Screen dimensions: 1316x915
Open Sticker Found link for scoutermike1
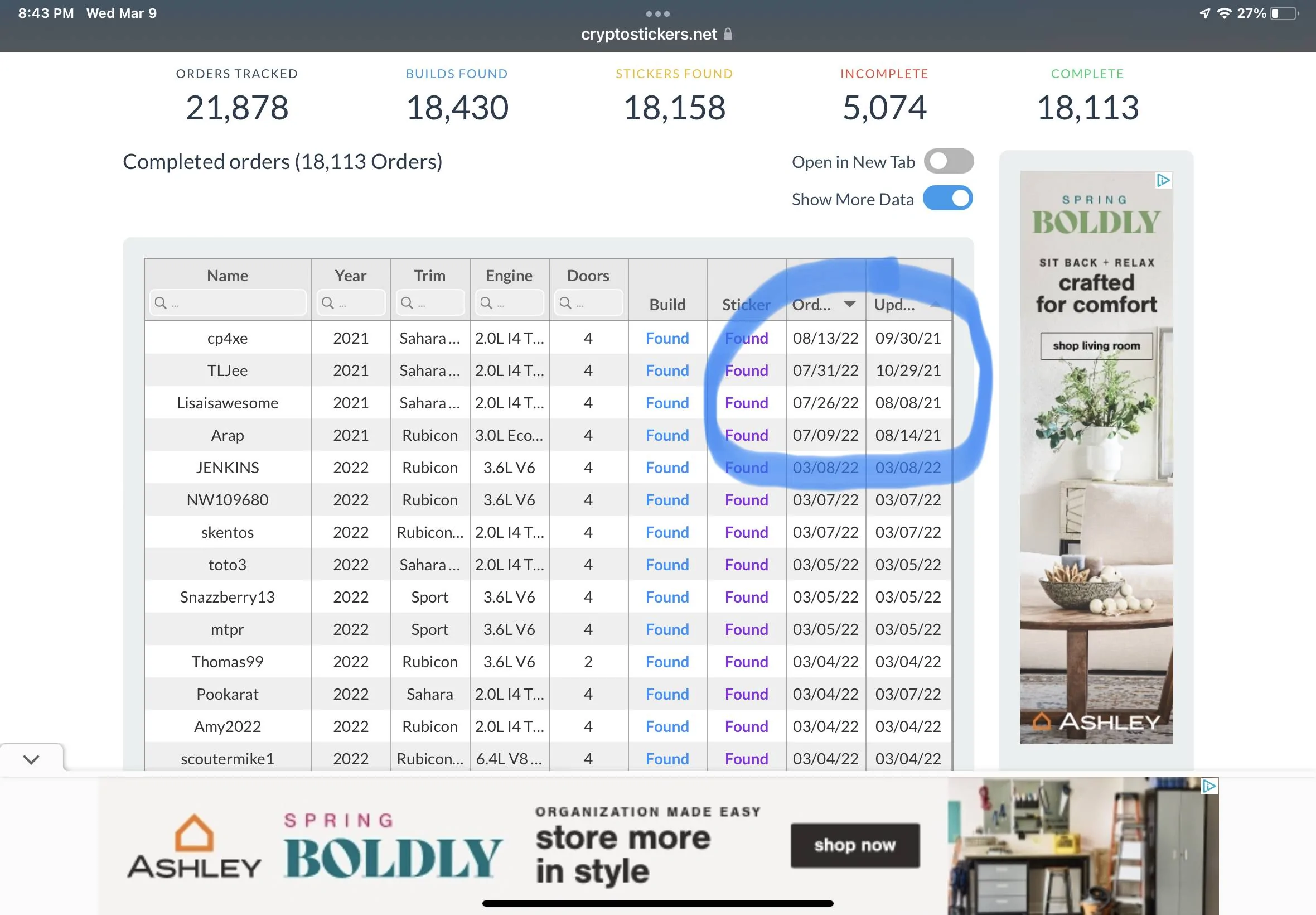[747, 759]
